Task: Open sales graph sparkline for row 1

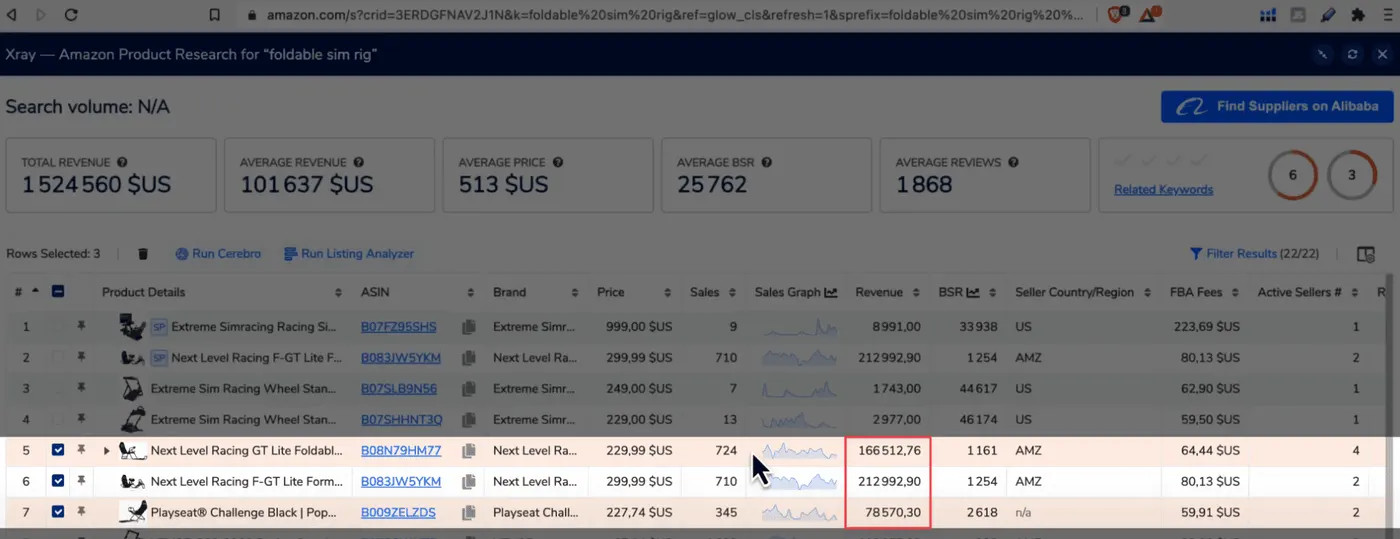Action: 799,327
